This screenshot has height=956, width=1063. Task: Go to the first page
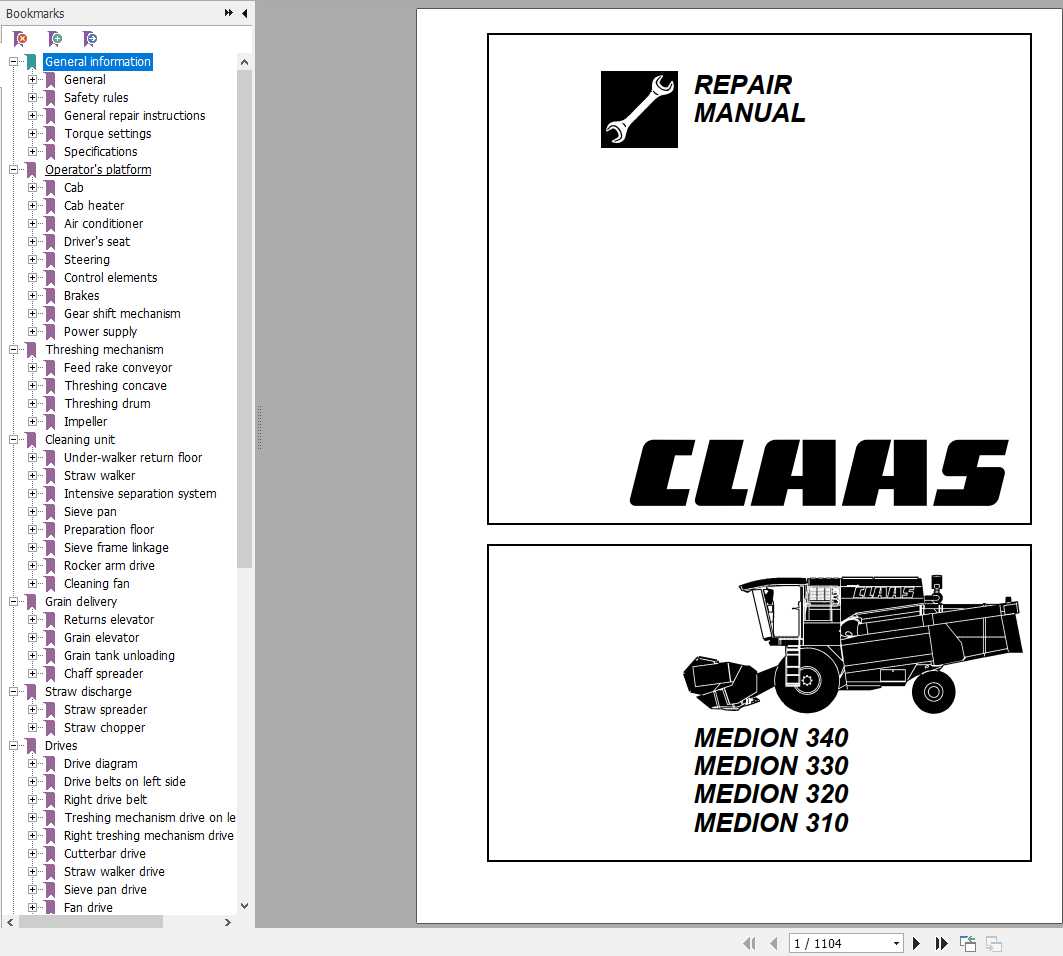click(749, 943)
